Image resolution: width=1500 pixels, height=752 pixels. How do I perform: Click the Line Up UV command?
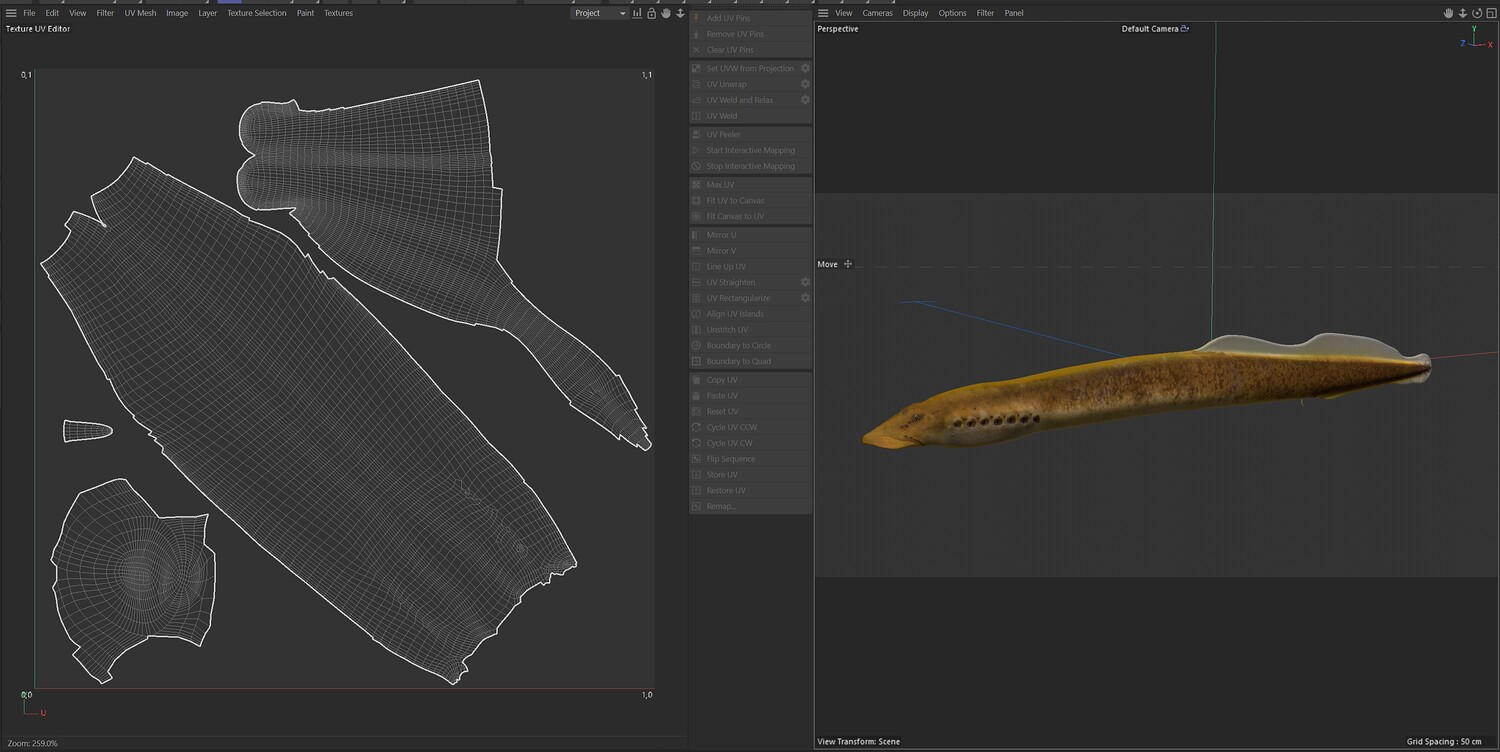751,267
